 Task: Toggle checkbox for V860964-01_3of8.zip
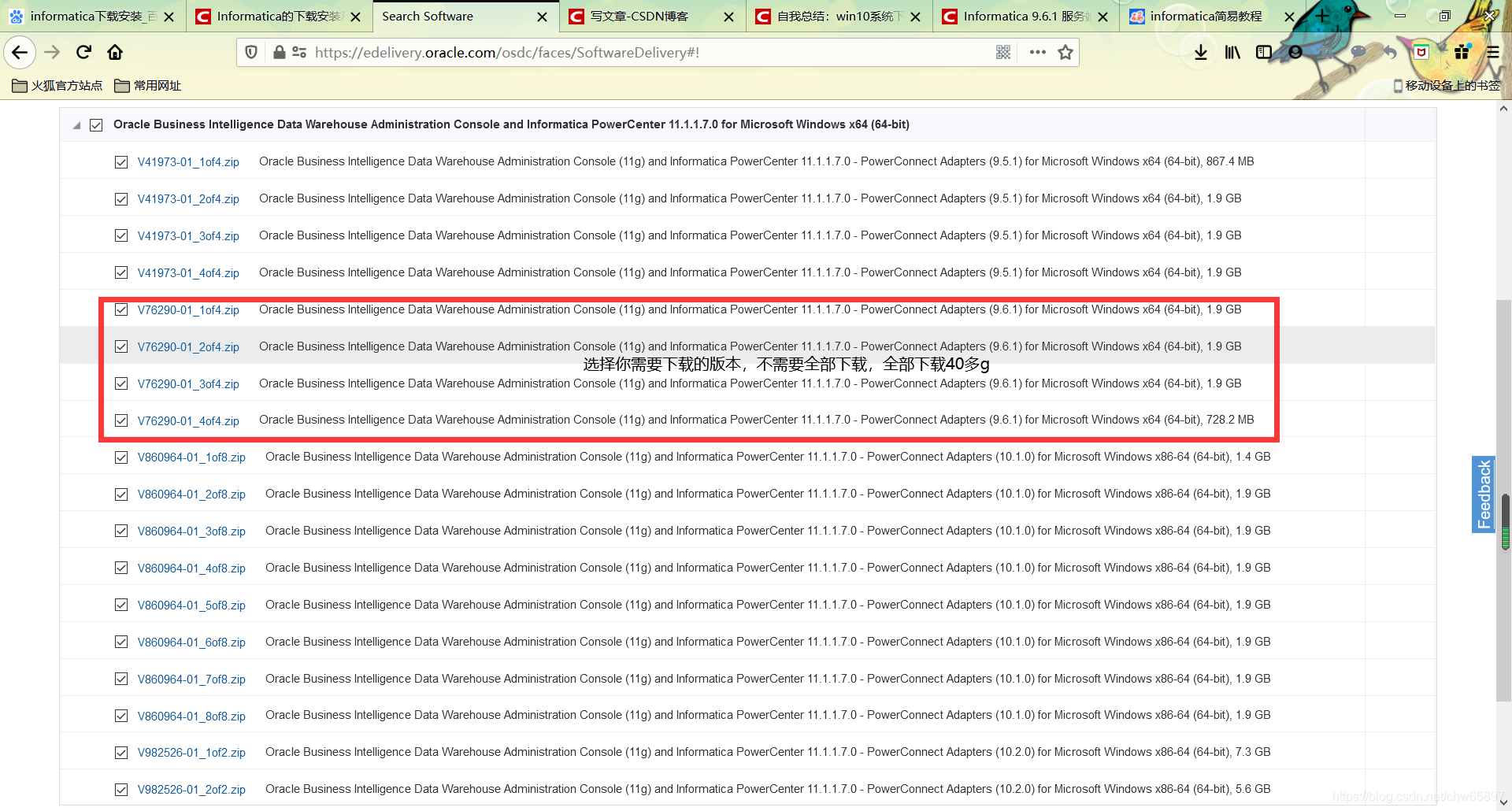point(121,531)
